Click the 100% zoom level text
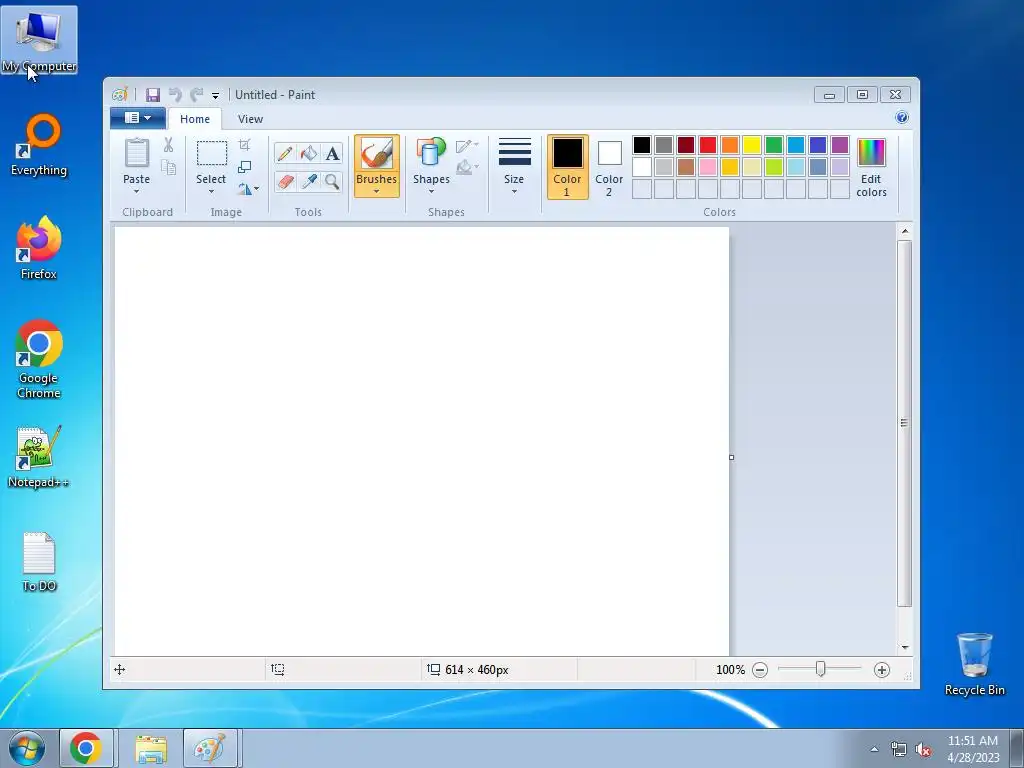1024x768 pixels. click(x=730, y=670)
